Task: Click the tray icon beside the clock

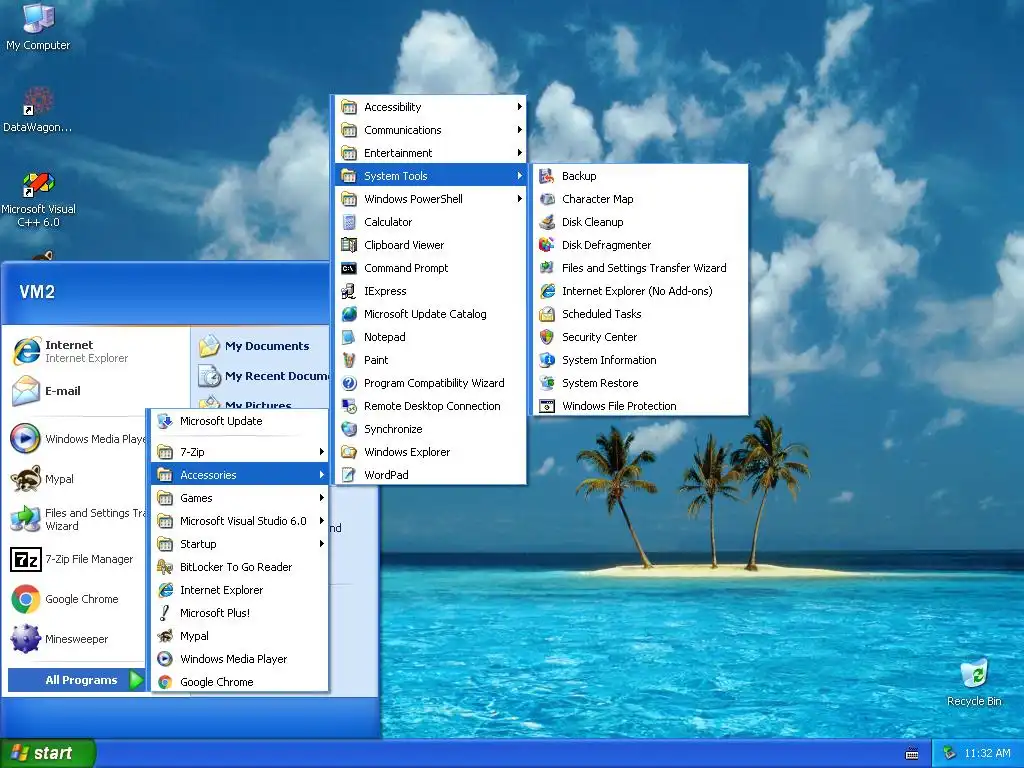Action: [949, 754]
